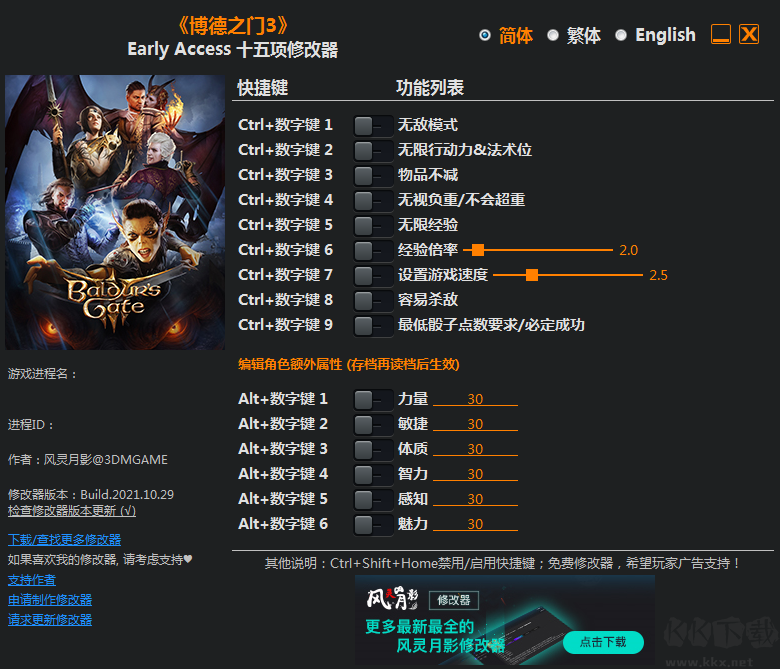The image size is (780, 669).
Task: Minimize the trainer window
Action: (721, 34)
